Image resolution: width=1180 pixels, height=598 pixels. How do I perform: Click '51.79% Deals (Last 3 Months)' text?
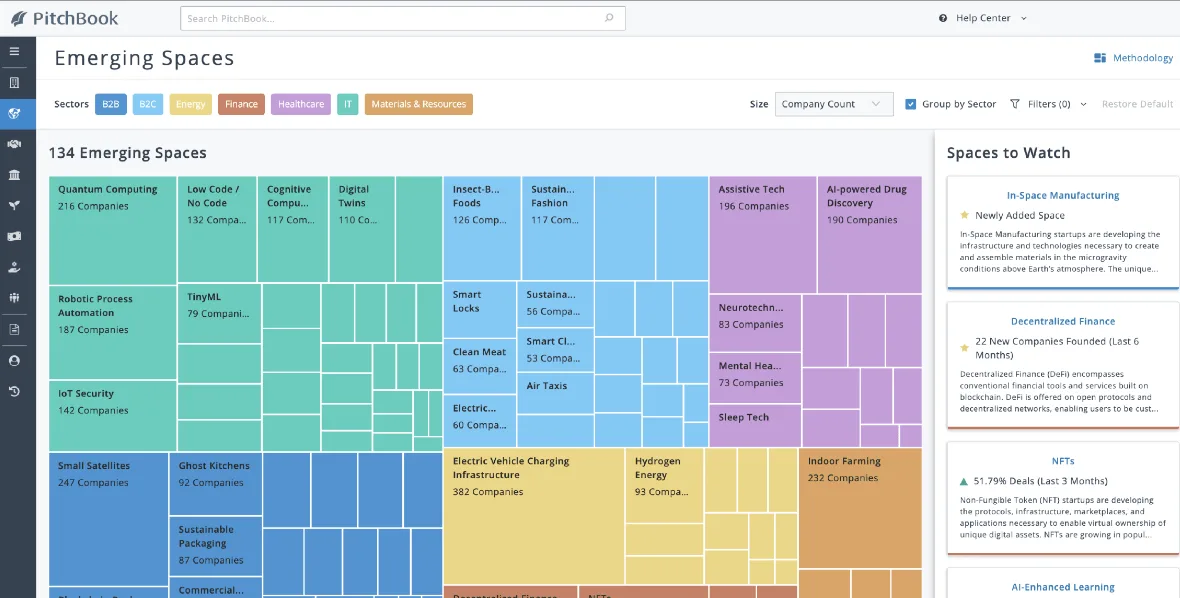[1040, 481]
